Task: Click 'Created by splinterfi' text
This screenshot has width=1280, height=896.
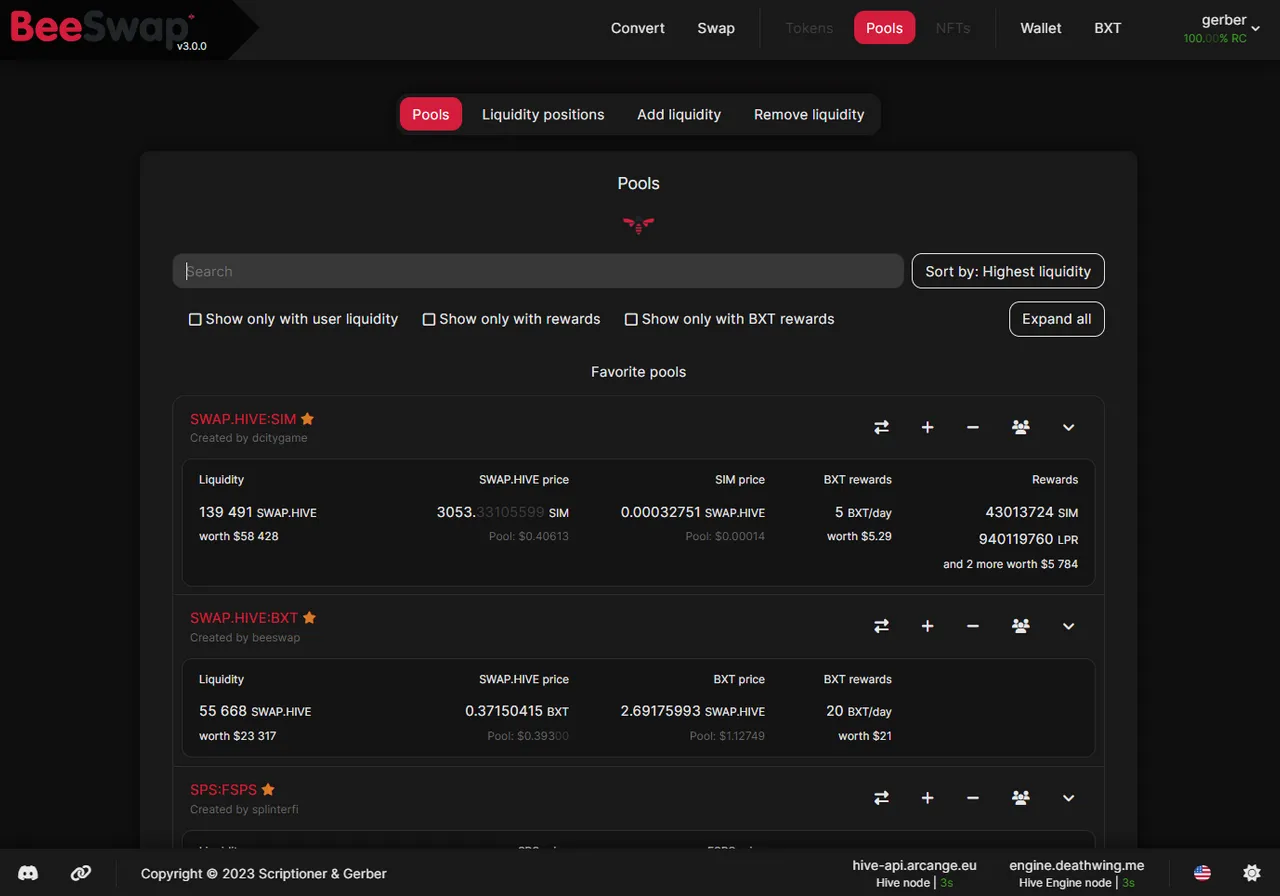Action: (x=244, y=809)
